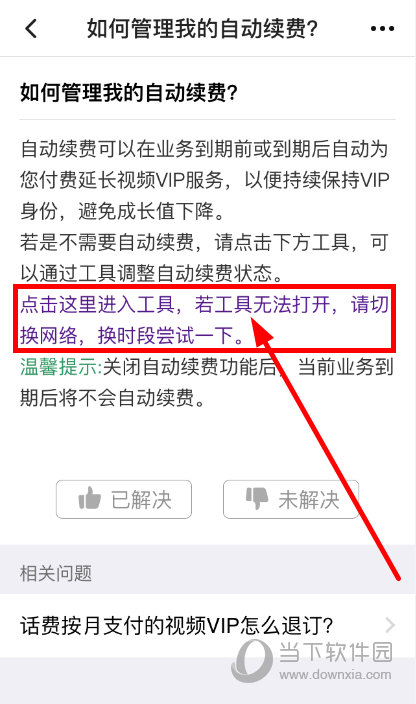This screenshot has height=704, width=416.
Task: Click the 相关问题 section header
Action: coord(56,573)
